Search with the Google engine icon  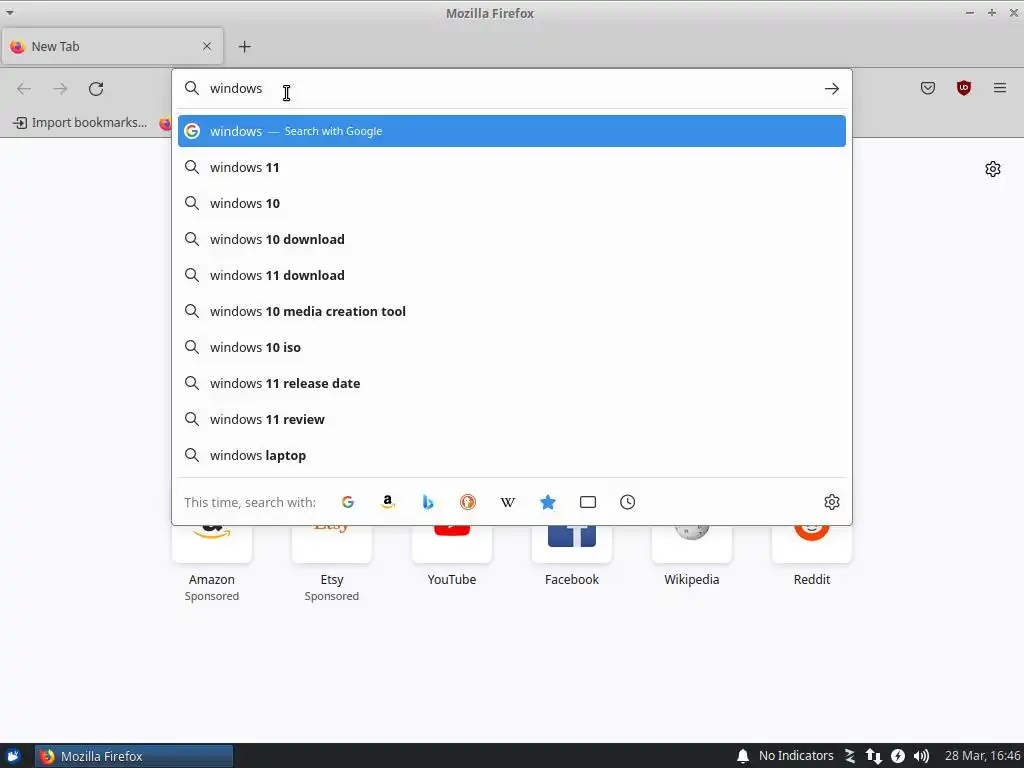point(347,502)
